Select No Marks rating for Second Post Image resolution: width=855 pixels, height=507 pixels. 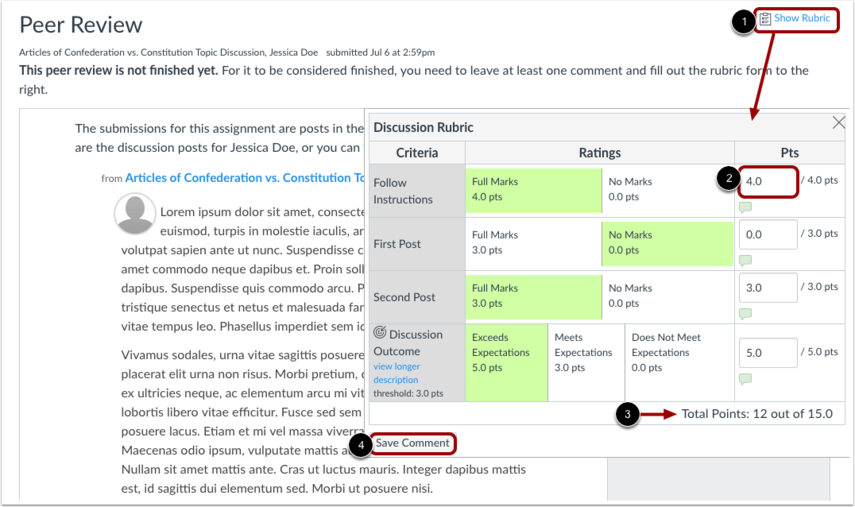pos(668,297)
